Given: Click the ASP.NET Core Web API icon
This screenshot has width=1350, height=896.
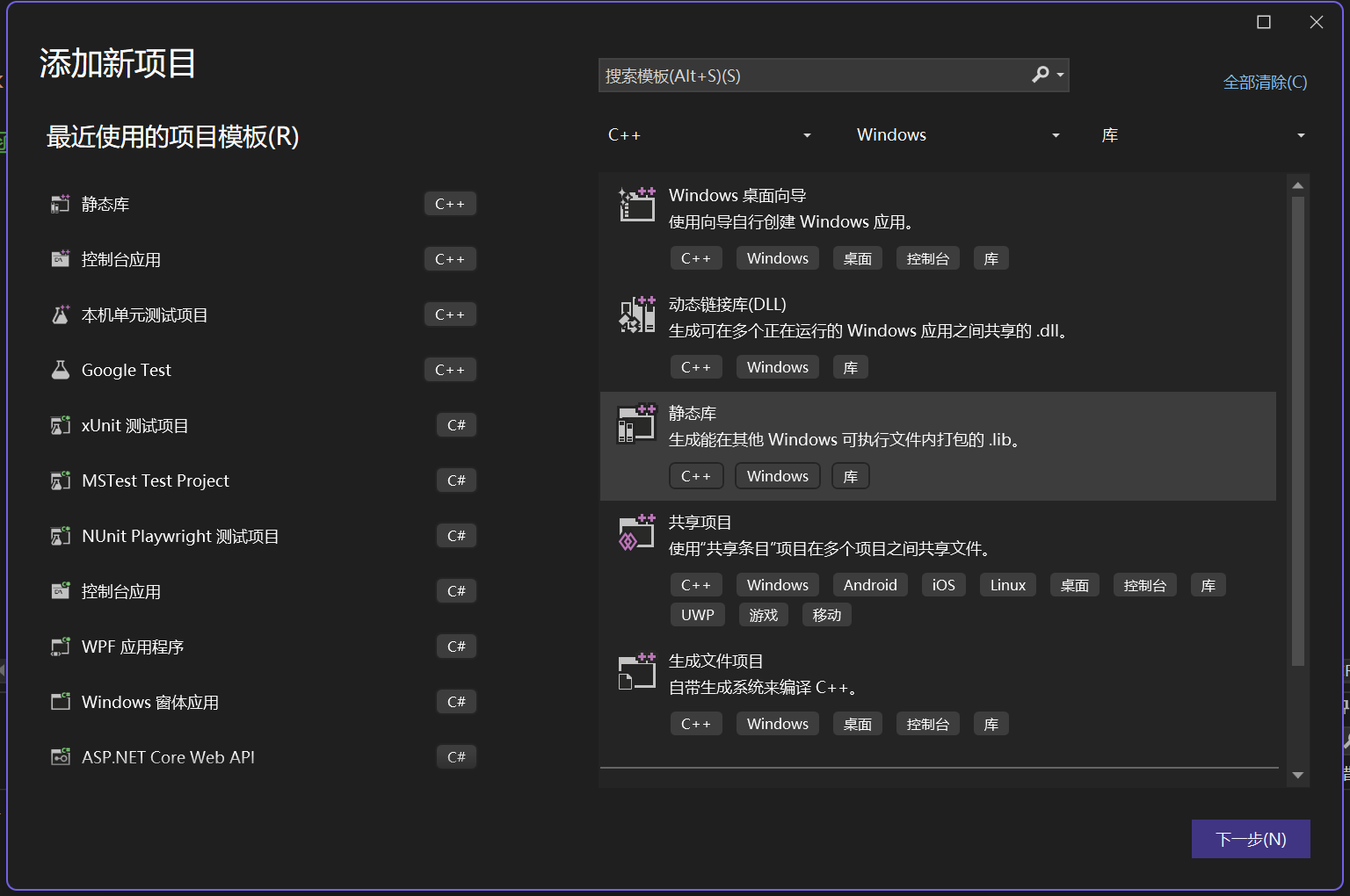Looking at the screenshot, I should tap(61, 757).
